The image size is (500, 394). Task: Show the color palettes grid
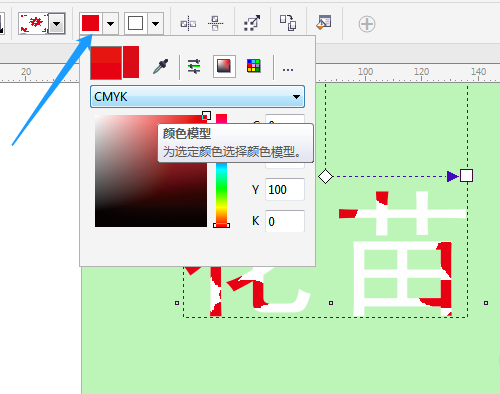click(254, 66)
